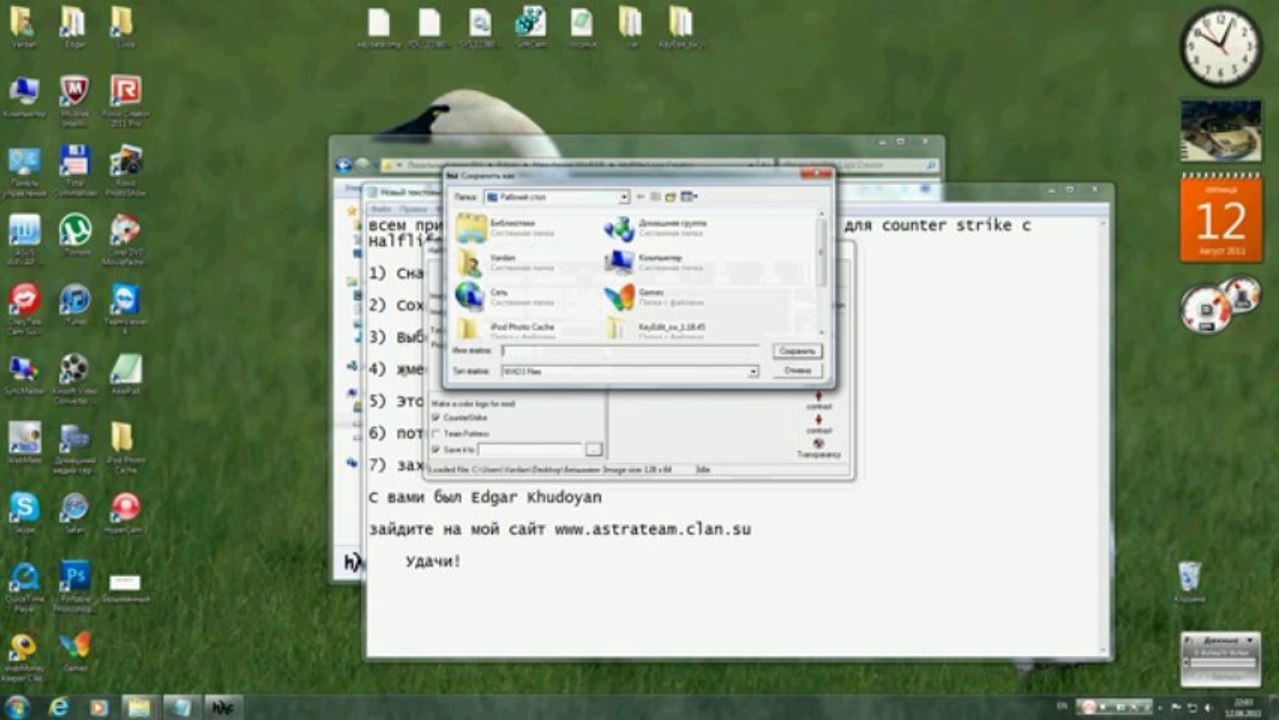The width and height of the screenshot is (1279, 720).
Task: Click the slideshow picture gadget
Action: [x=1220, y=130]
